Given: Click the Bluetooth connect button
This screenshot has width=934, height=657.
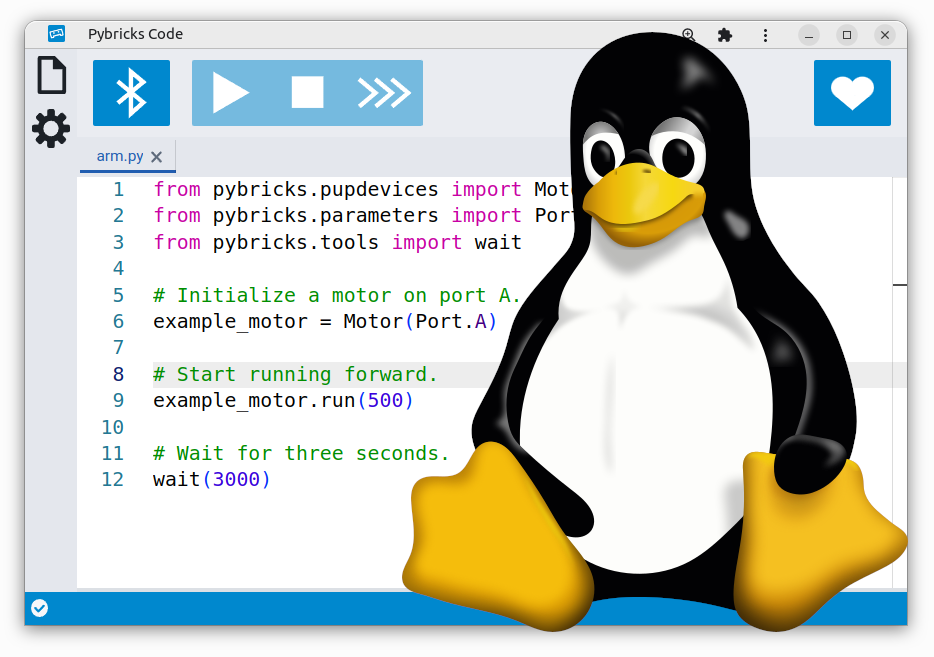Looking at the screenshot, I should pyautogui.click(x=131, y=93).
